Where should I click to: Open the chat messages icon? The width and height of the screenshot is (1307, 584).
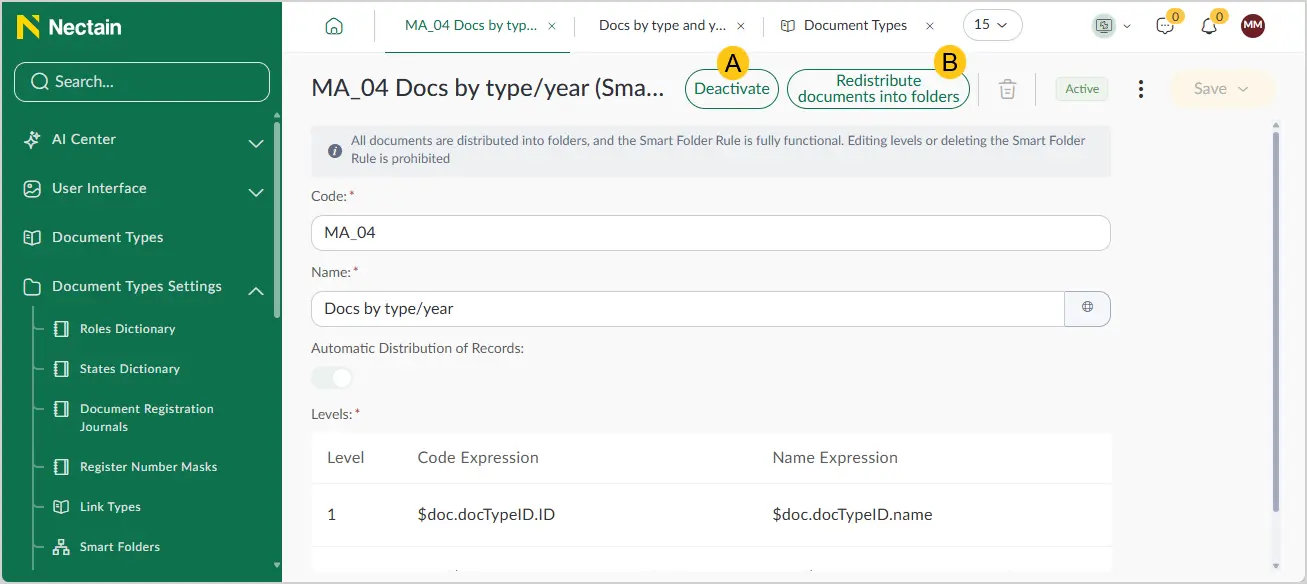tap(1165, 26)
